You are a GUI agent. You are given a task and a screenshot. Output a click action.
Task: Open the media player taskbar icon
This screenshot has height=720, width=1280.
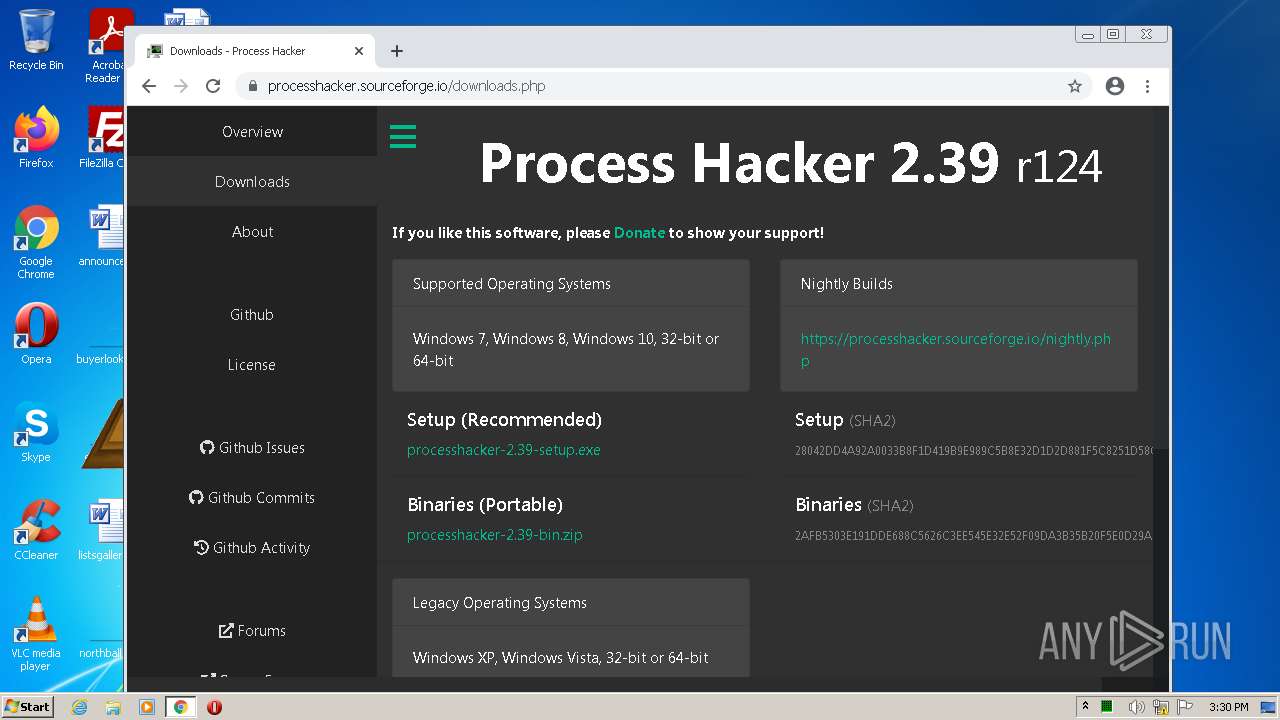coord(147,707)
